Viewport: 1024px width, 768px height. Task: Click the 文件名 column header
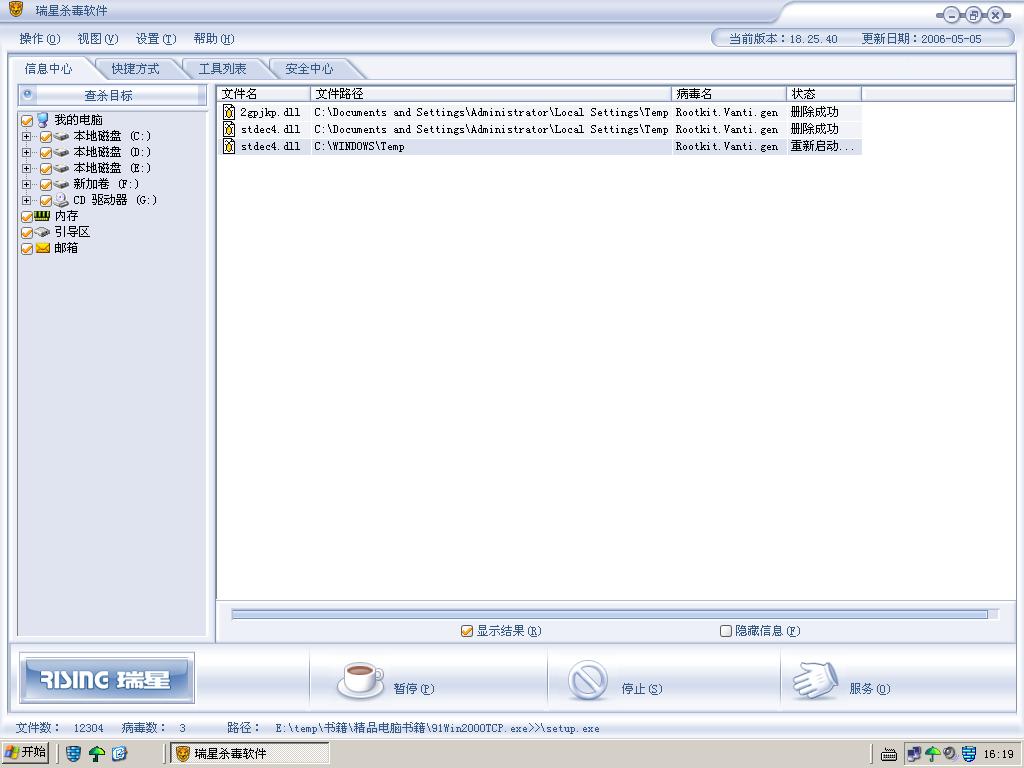(x=264, y=94)
